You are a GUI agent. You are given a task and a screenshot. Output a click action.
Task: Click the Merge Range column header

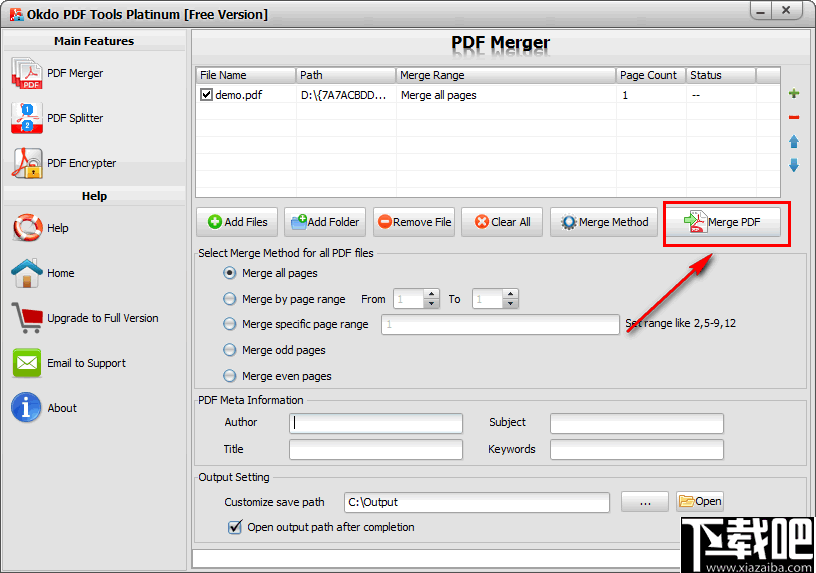coord(506,75)
